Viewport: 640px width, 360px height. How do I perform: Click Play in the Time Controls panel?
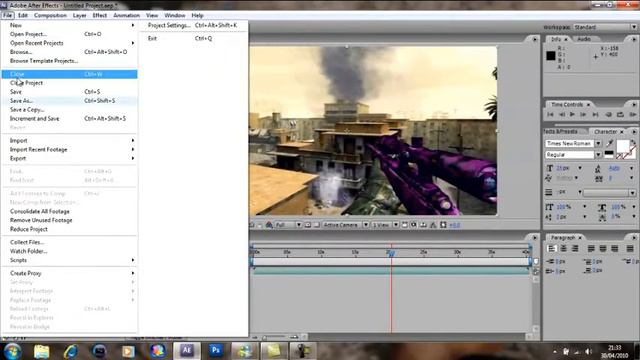point(572,115)
